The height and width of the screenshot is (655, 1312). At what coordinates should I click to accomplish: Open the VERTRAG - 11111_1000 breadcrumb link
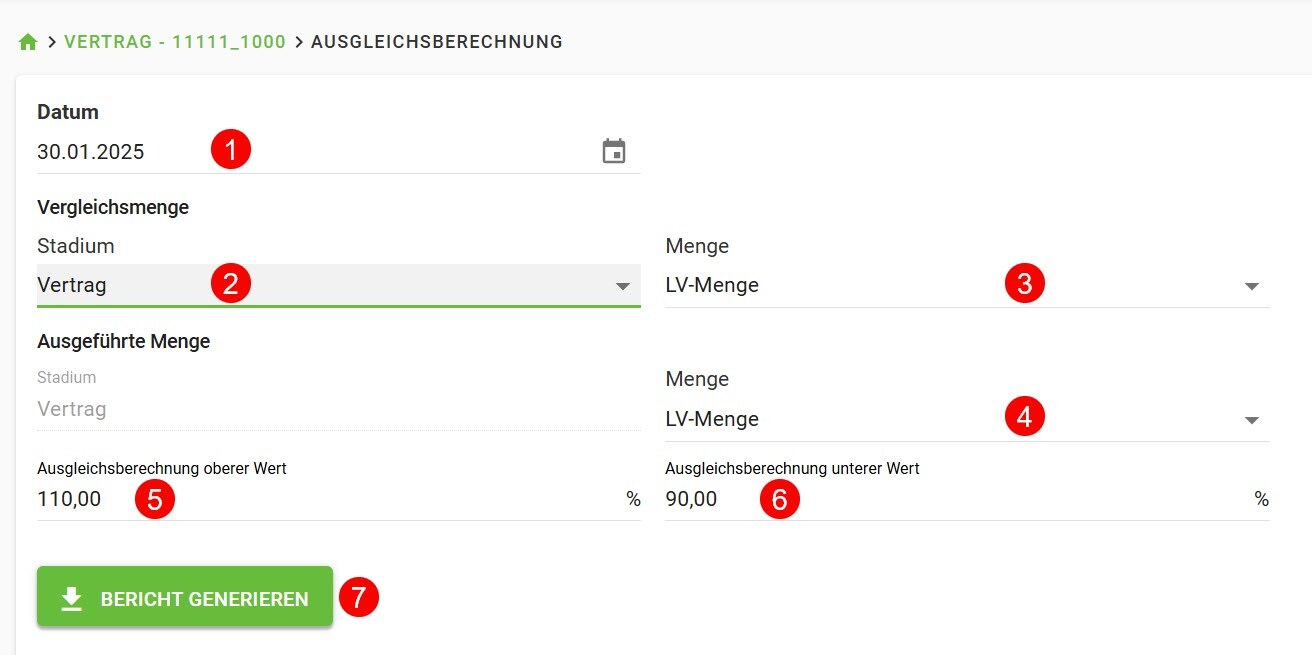[176, 42]
